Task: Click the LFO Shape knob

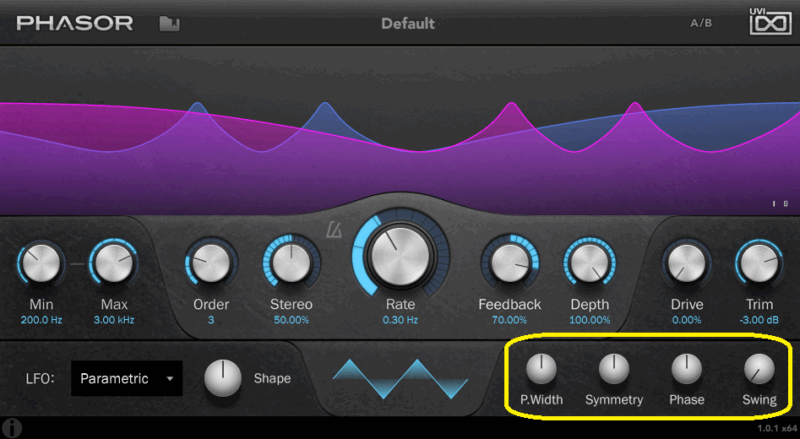Action: click(x=222, y=378)
